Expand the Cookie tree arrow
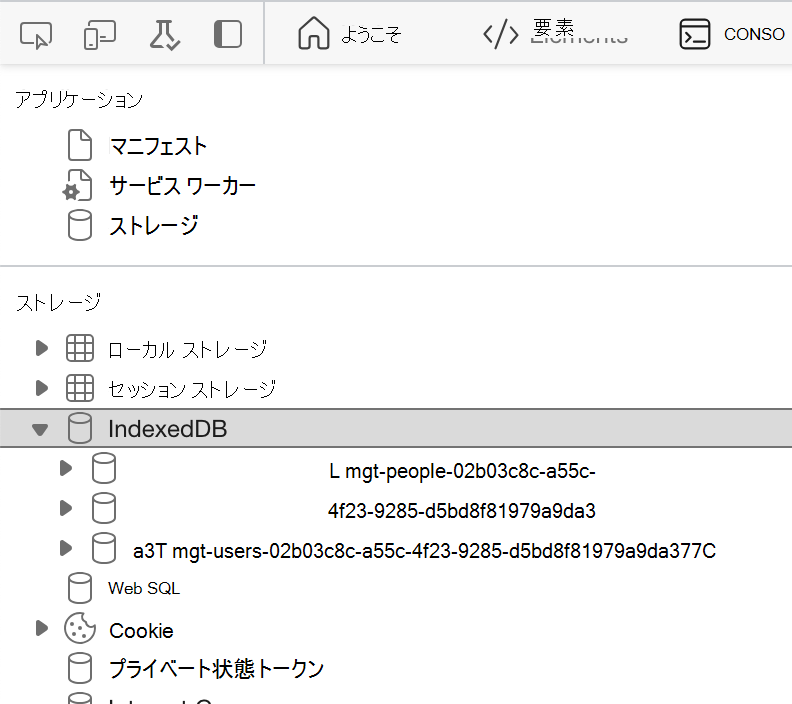The image size is (792, 704). (x=42, y=628)
